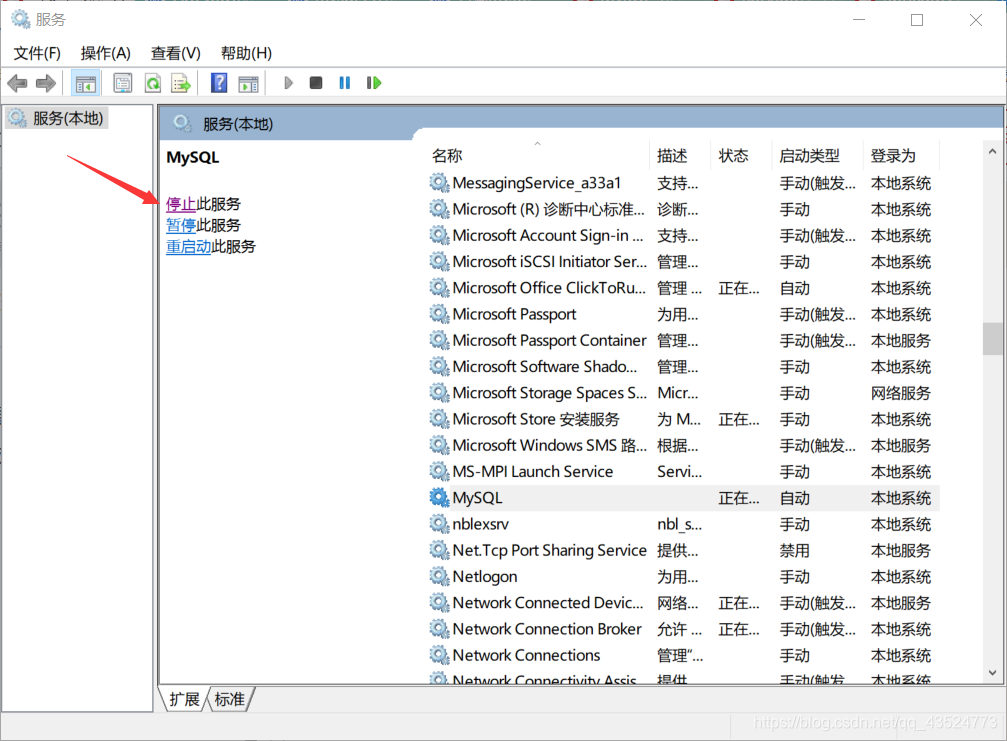Select Network Connection Broker row
Screen dimensions: 1007x741
coord(683,629)
